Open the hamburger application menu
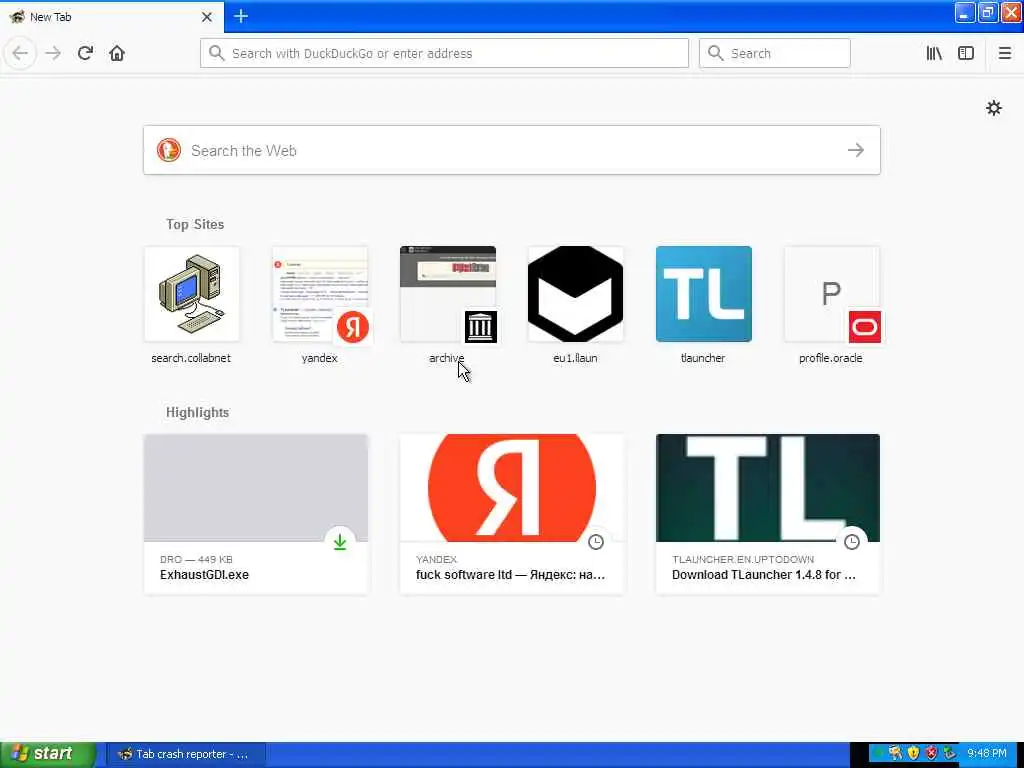Screen dimensions: 1024x768 coord(1005,53)
